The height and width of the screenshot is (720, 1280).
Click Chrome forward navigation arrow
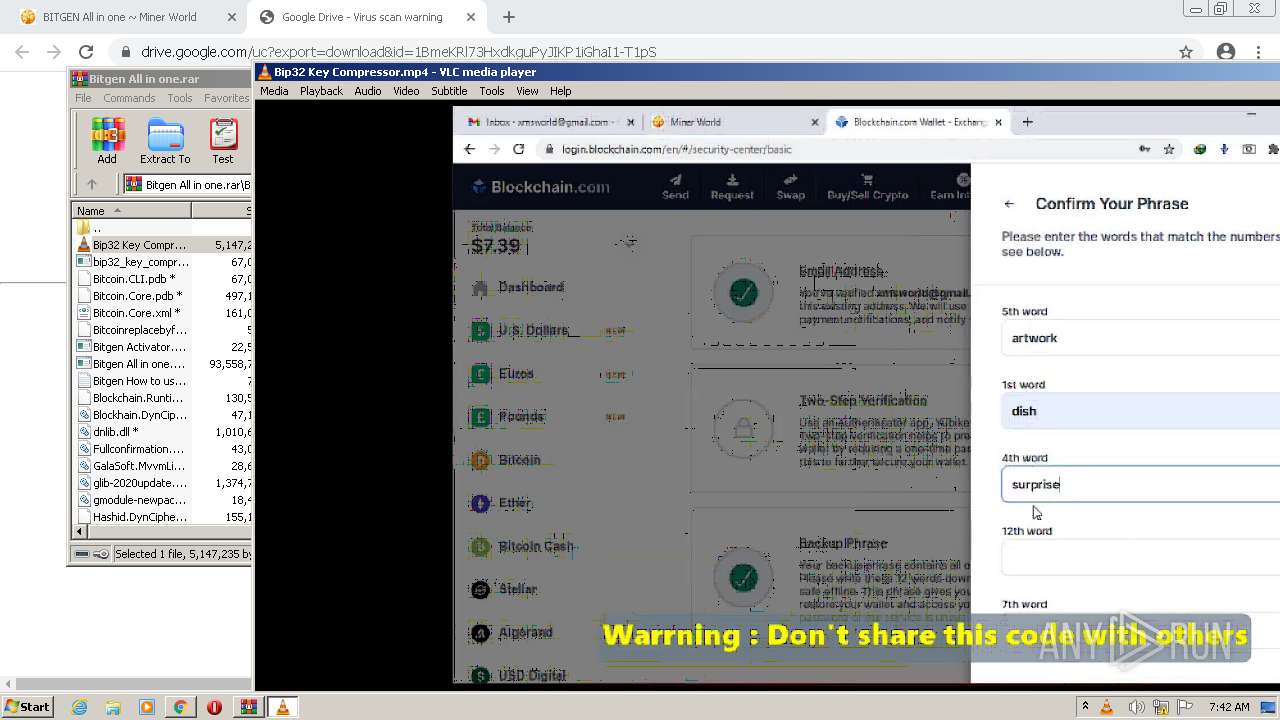54,52
